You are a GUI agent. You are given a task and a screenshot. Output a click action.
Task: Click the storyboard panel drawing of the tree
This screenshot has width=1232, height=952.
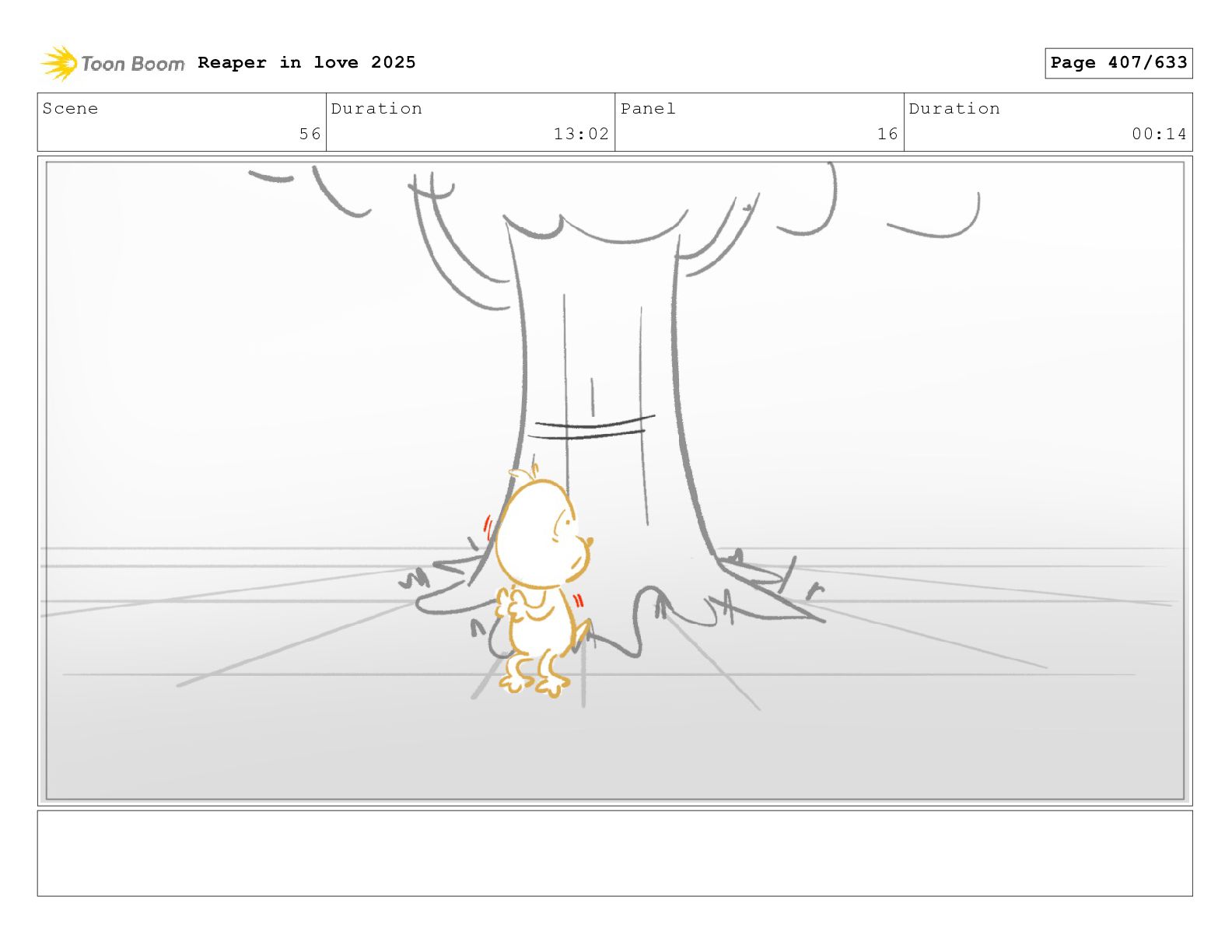[614, 481]
